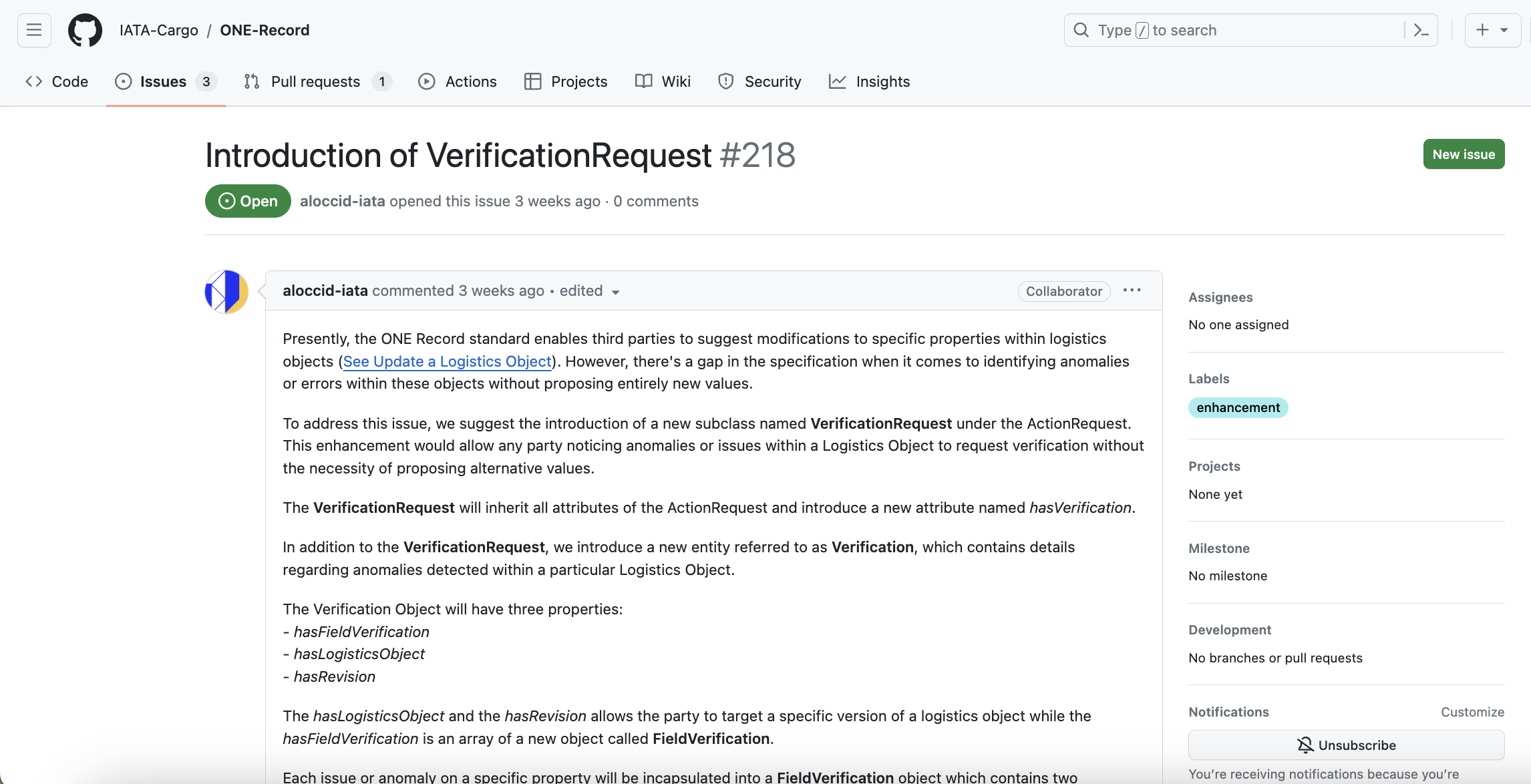
Task: Open the Actions tab
Action: [x=458, y=81]
